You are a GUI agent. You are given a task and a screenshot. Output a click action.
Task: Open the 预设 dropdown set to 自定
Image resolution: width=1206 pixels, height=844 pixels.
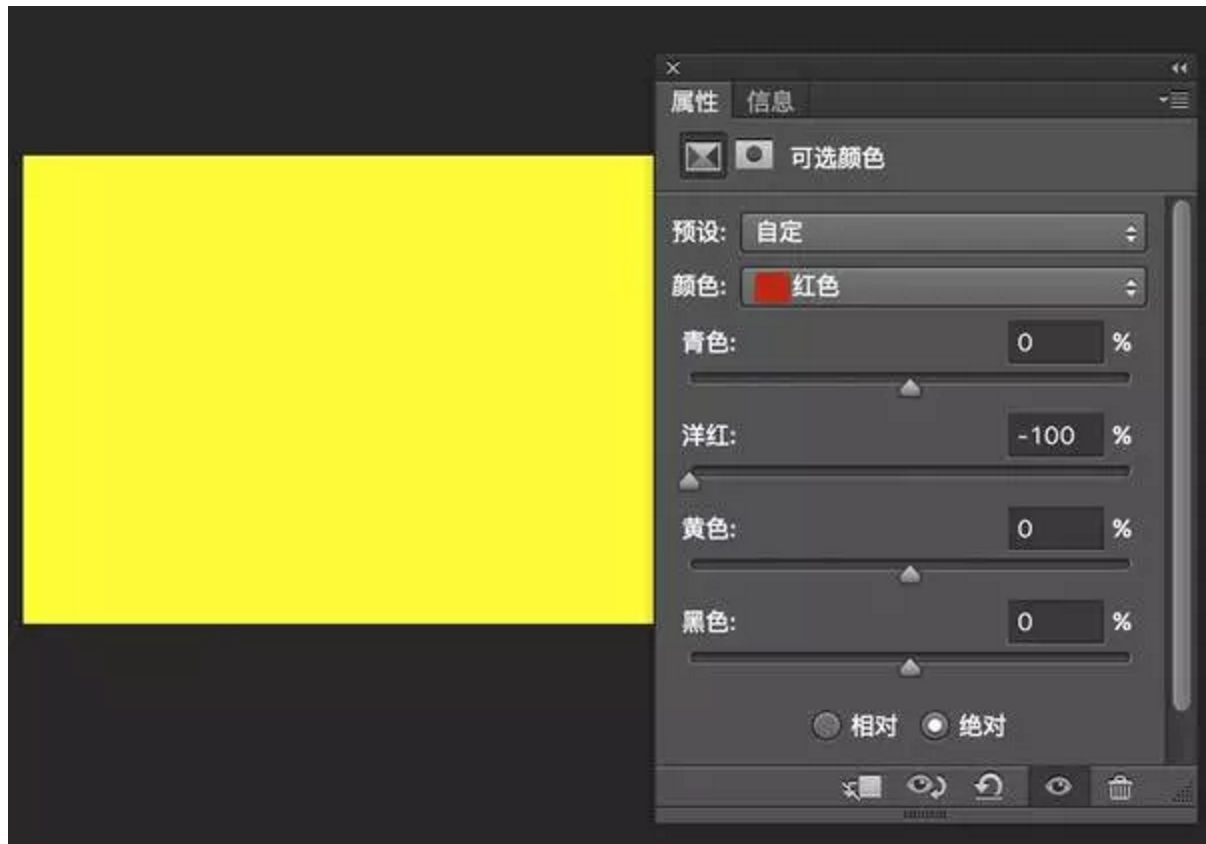944,233
